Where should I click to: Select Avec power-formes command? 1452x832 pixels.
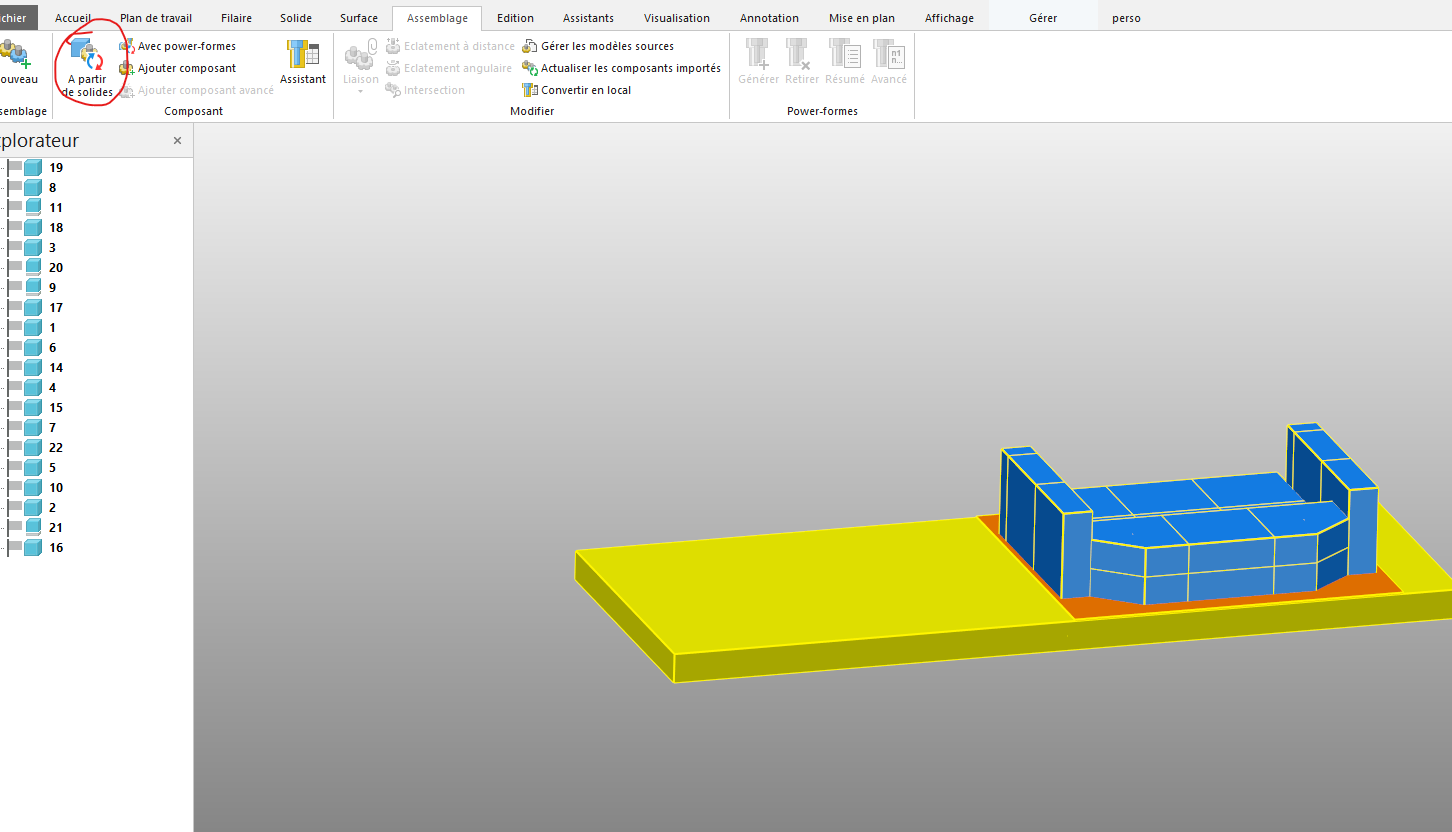[186, 46]
